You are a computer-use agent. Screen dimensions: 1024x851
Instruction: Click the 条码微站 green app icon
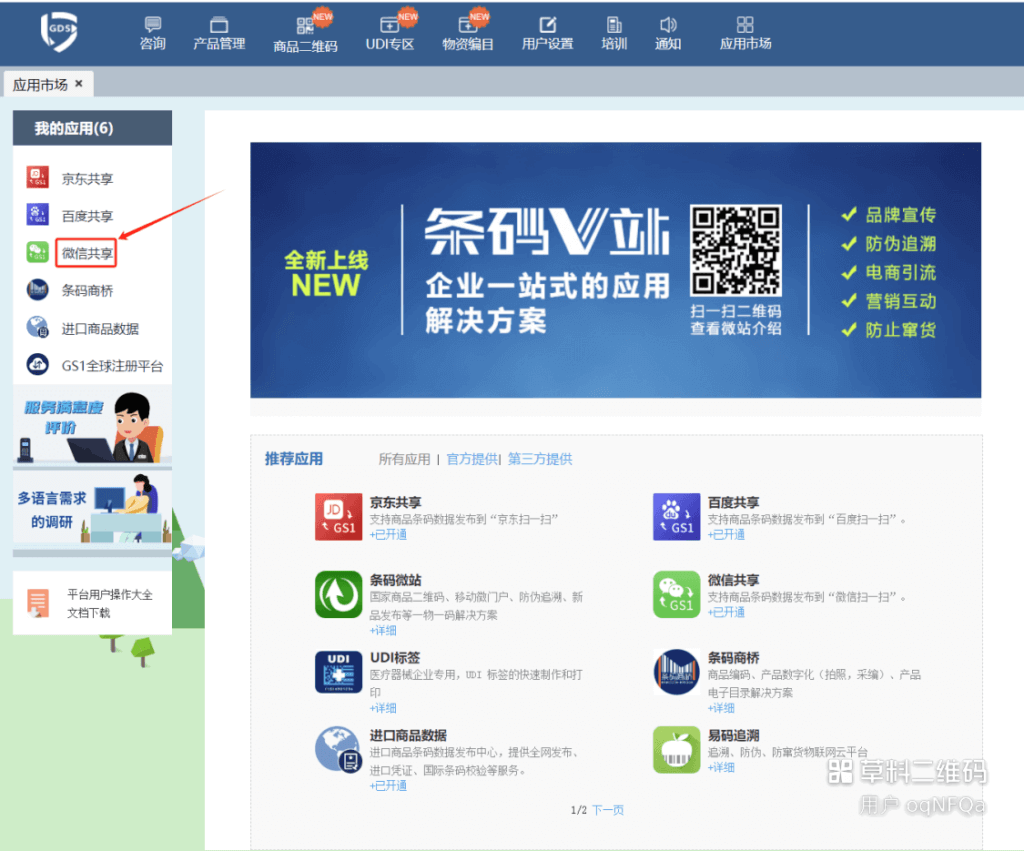point(338,594)
